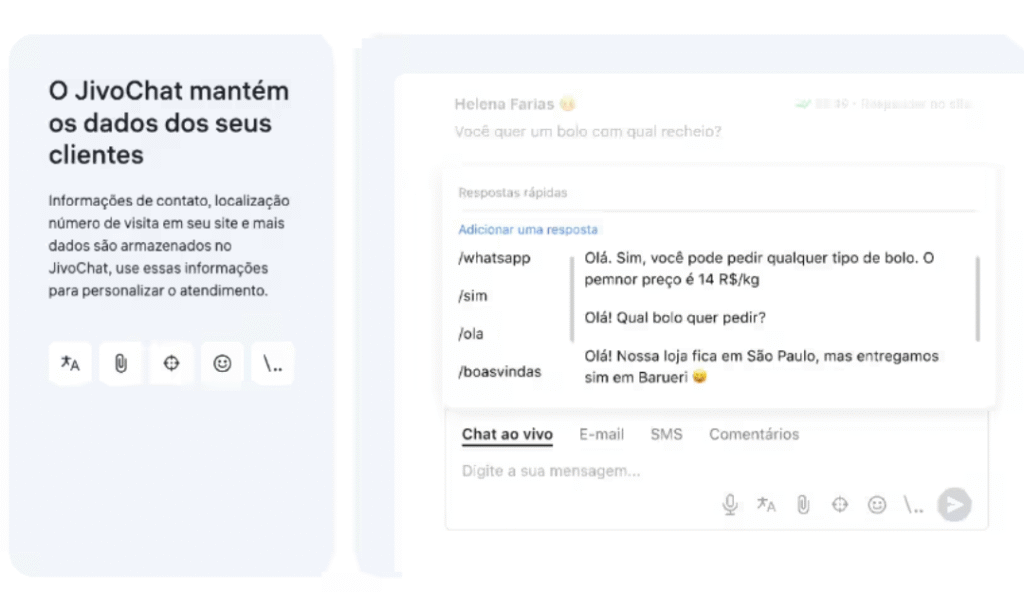Viewport: 1024px width, 613px height.
Task: Open translate tool in message toolbar
Action: [766, 505]
